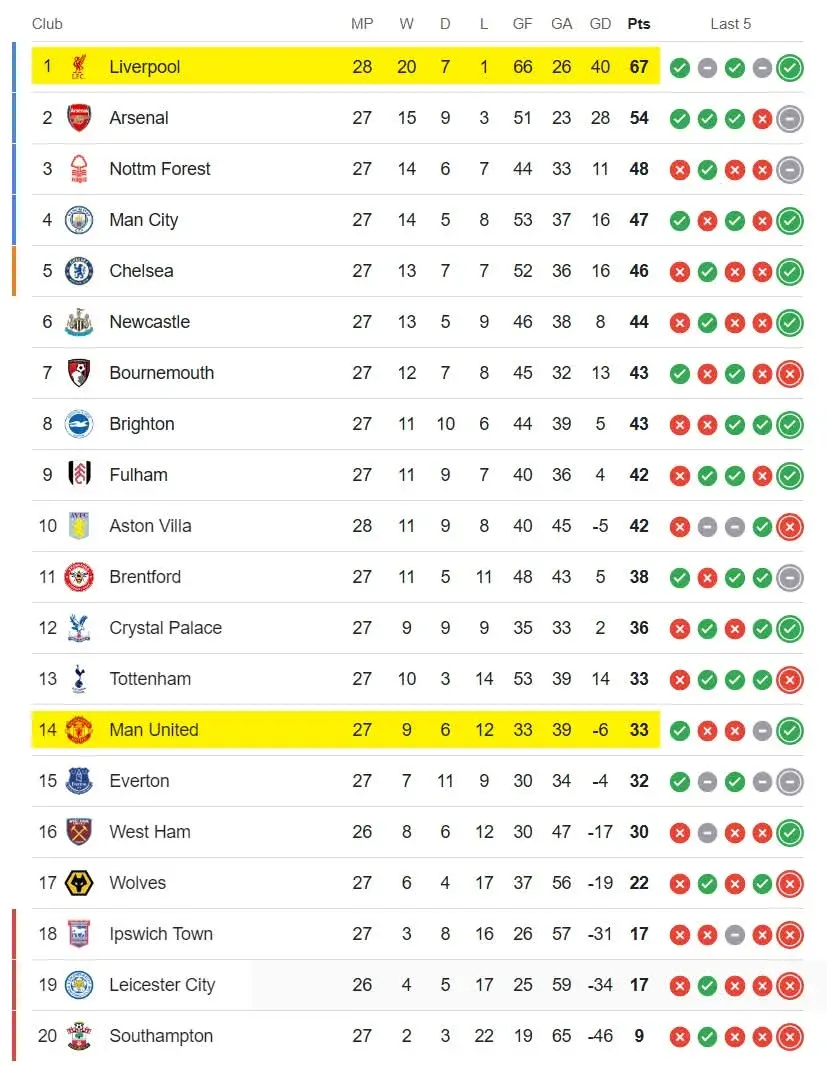Click the Arsenal club crest
This screenshot has width=827, height=1070.
[x=79, y=117]
